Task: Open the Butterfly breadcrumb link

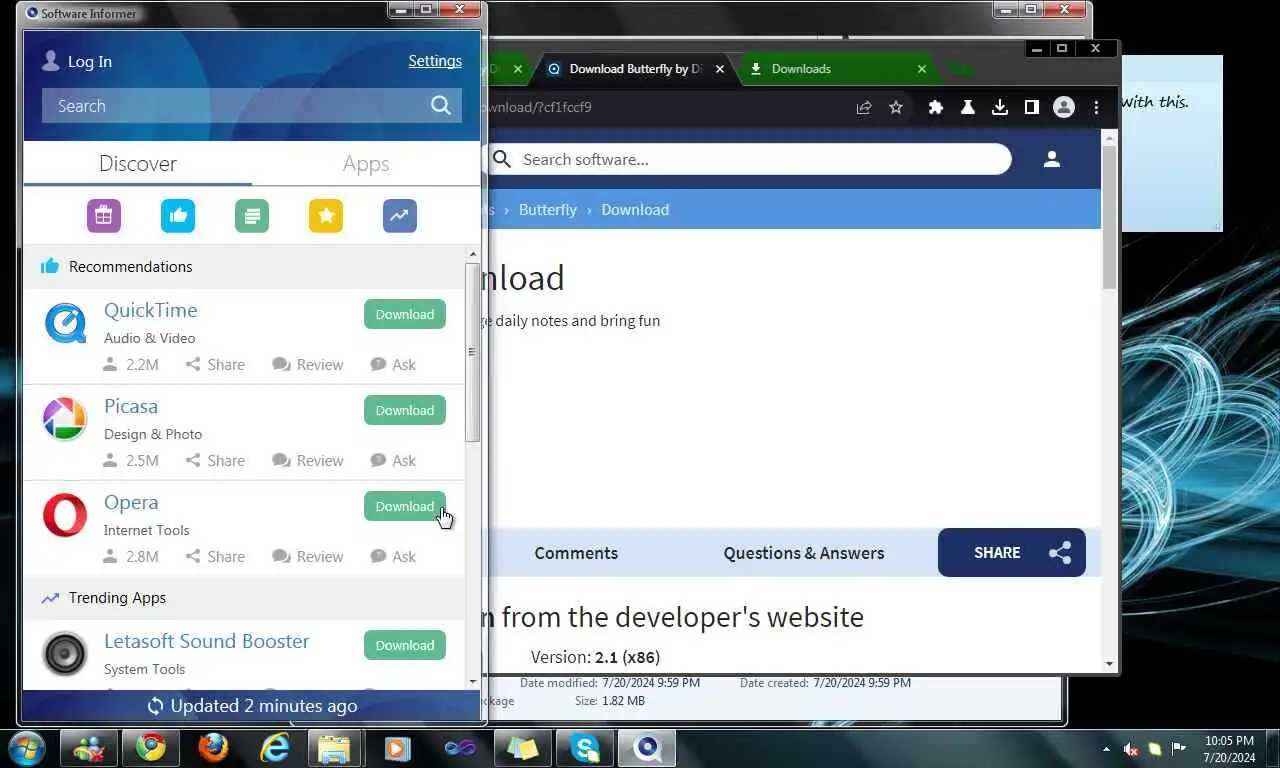Action: pos(548,210)
